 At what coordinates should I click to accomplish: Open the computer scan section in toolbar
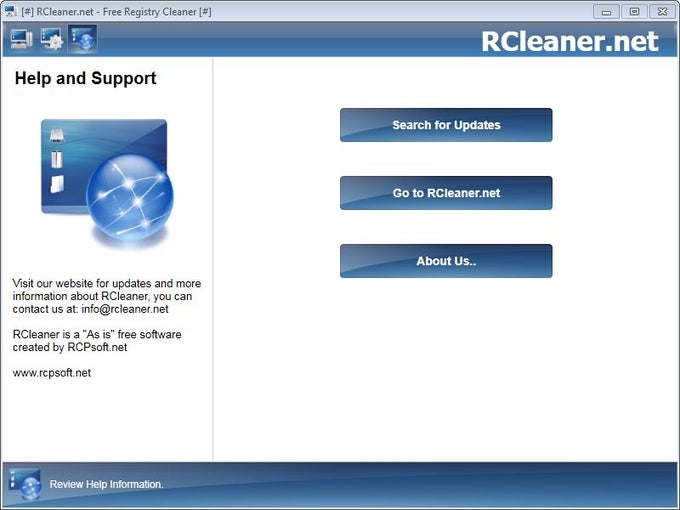tap(21, 40)
